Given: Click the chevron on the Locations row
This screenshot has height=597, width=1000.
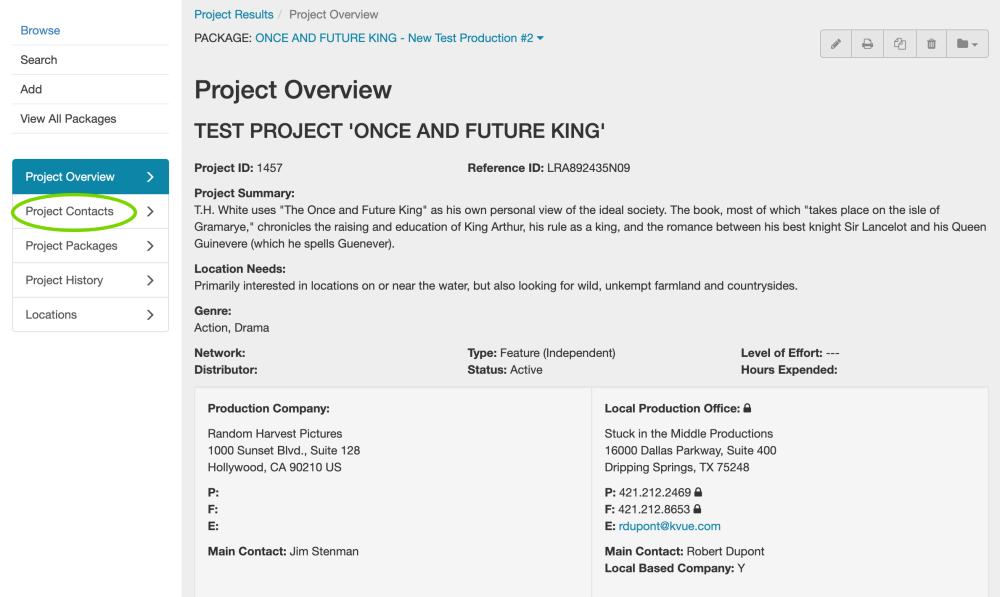Looking at the screenshot, I should (x=150, y=315).
